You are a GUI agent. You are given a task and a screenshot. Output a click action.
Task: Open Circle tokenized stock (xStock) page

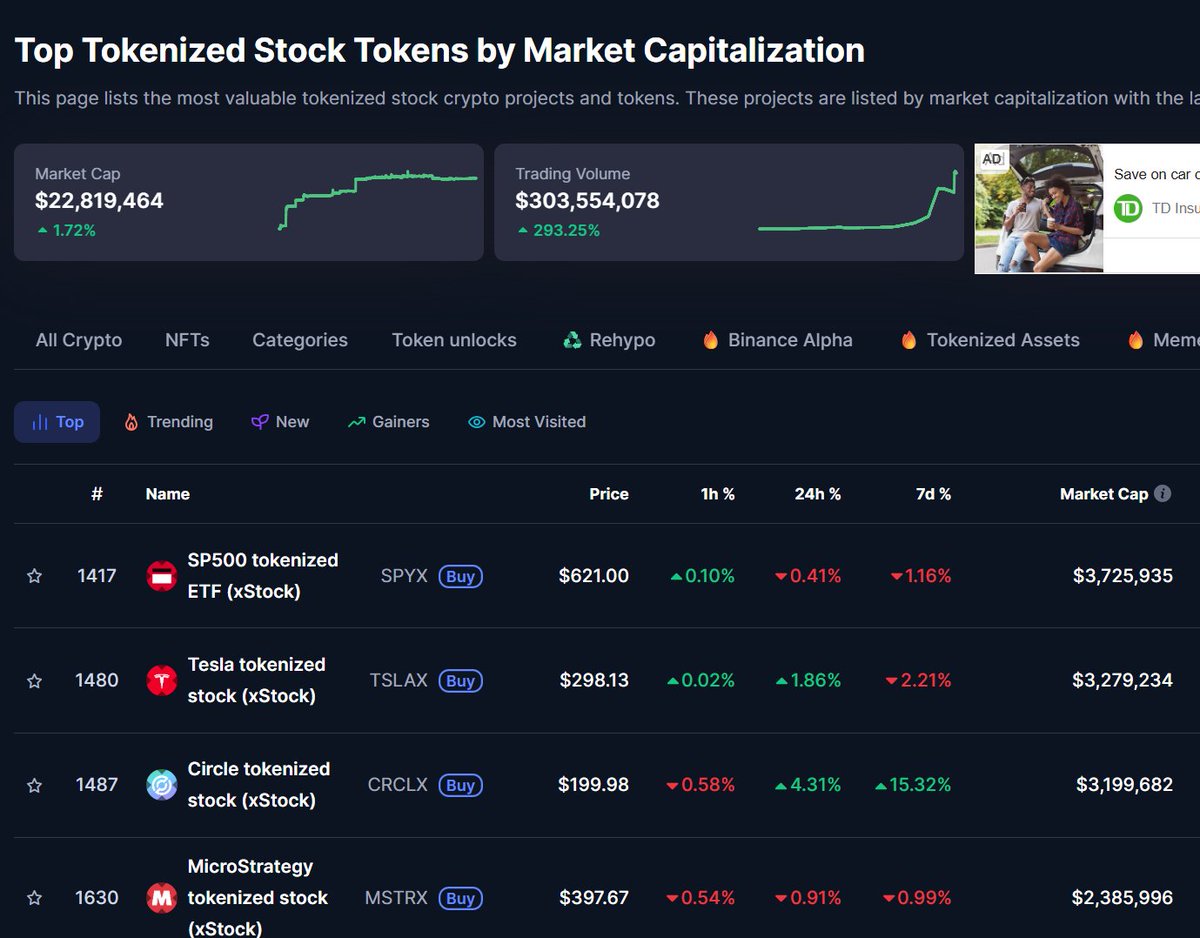(259, 785)
